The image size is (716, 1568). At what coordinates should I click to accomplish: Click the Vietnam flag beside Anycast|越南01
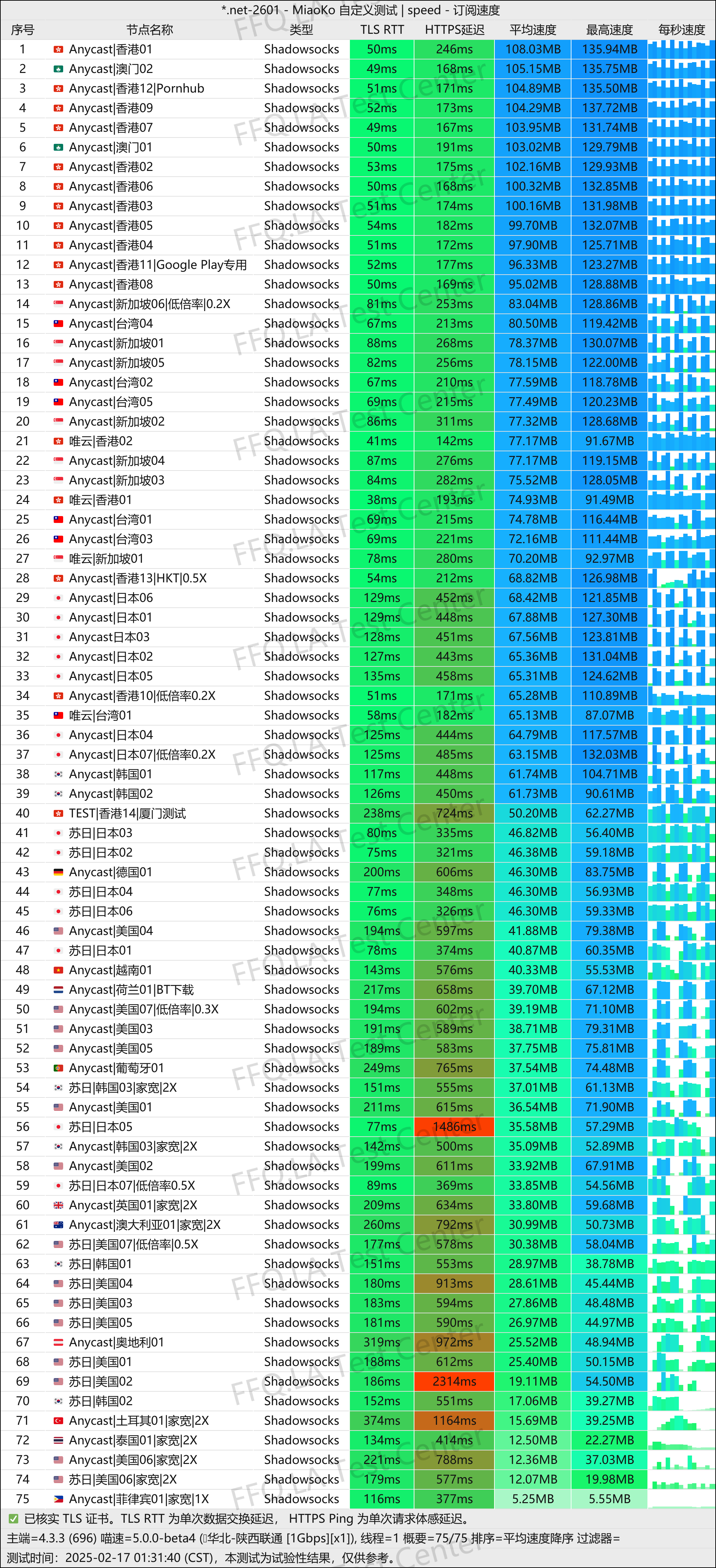(58, 970)
